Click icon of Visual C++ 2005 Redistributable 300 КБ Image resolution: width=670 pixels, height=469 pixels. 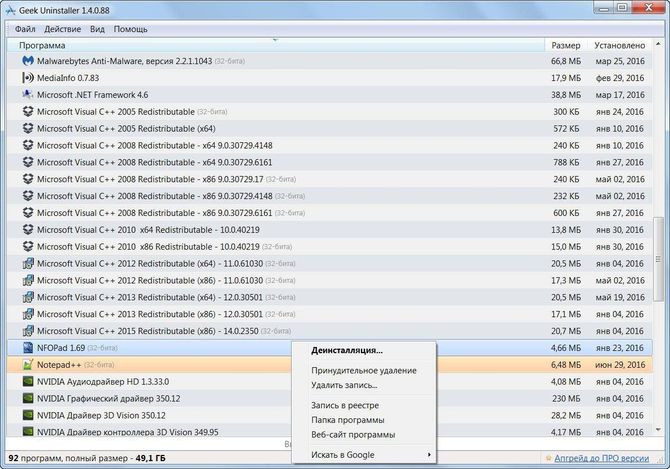tap(28, 111)
